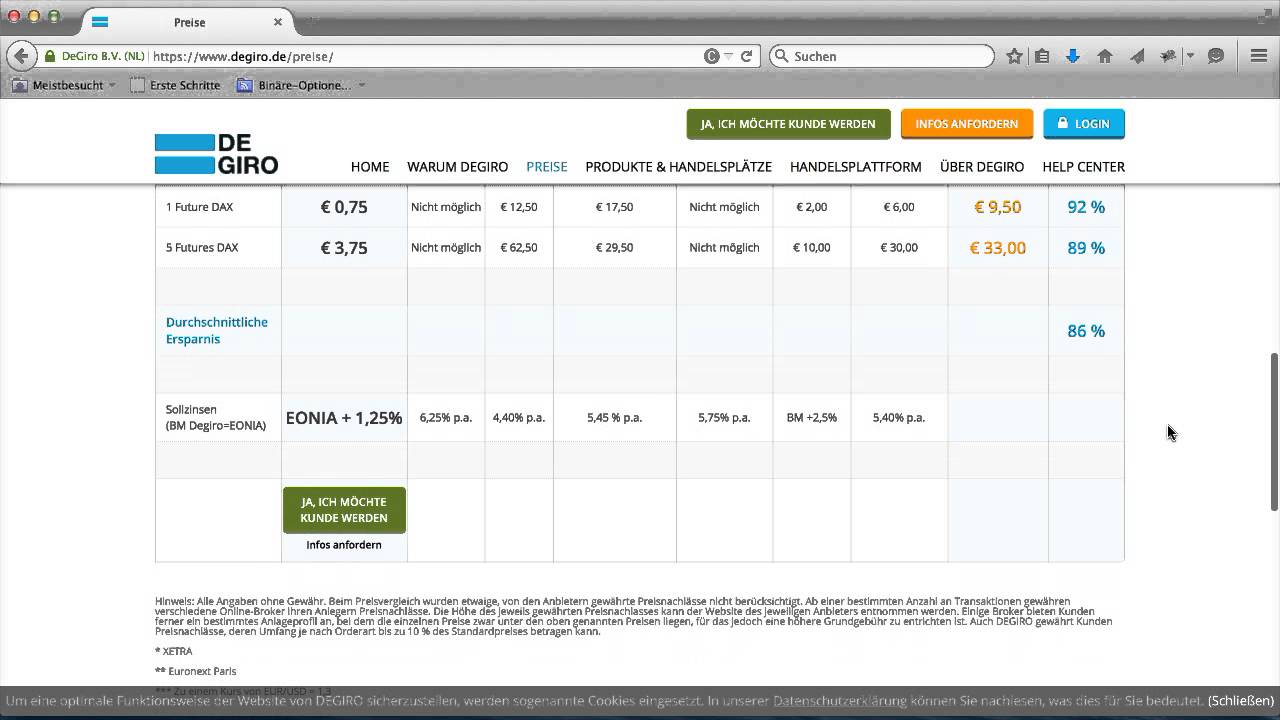Viewport: 1280px width, 720px height.
Task: Click the '€ 33,00' orange value
Action: point(998,248)
